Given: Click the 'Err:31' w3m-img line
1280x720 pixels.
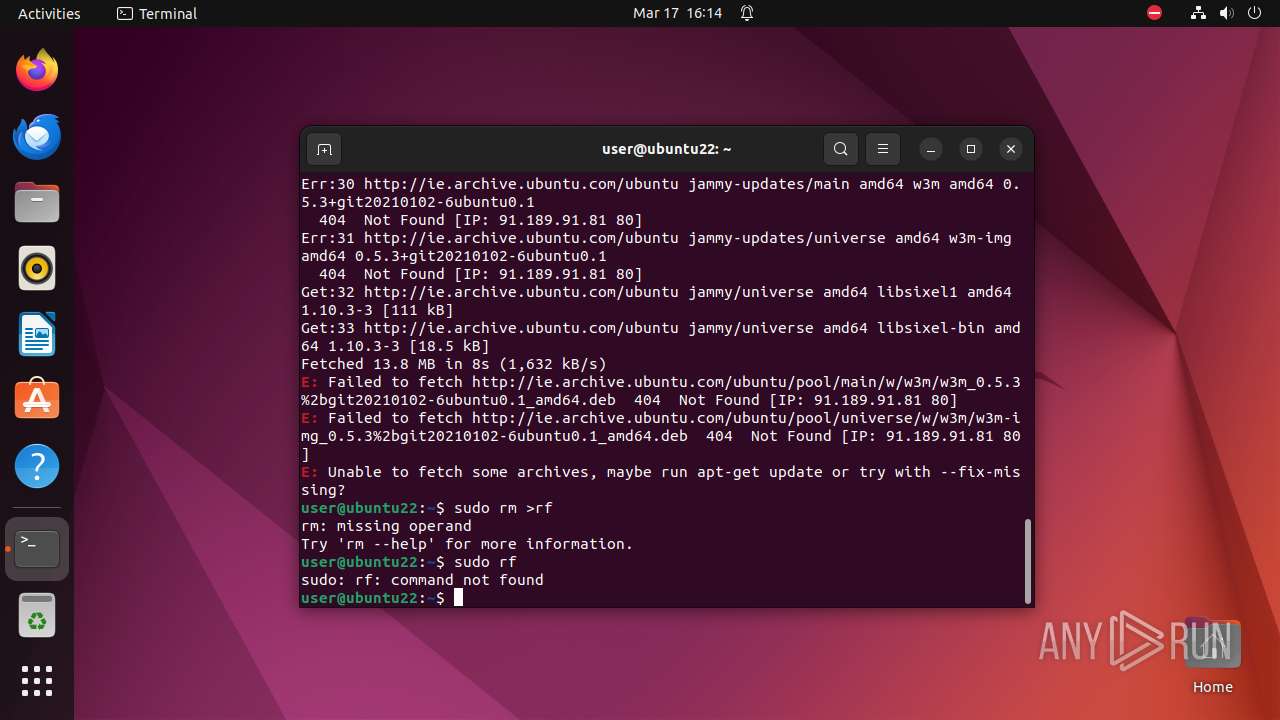Looking at the screenshot, I should tap(656, 247).
